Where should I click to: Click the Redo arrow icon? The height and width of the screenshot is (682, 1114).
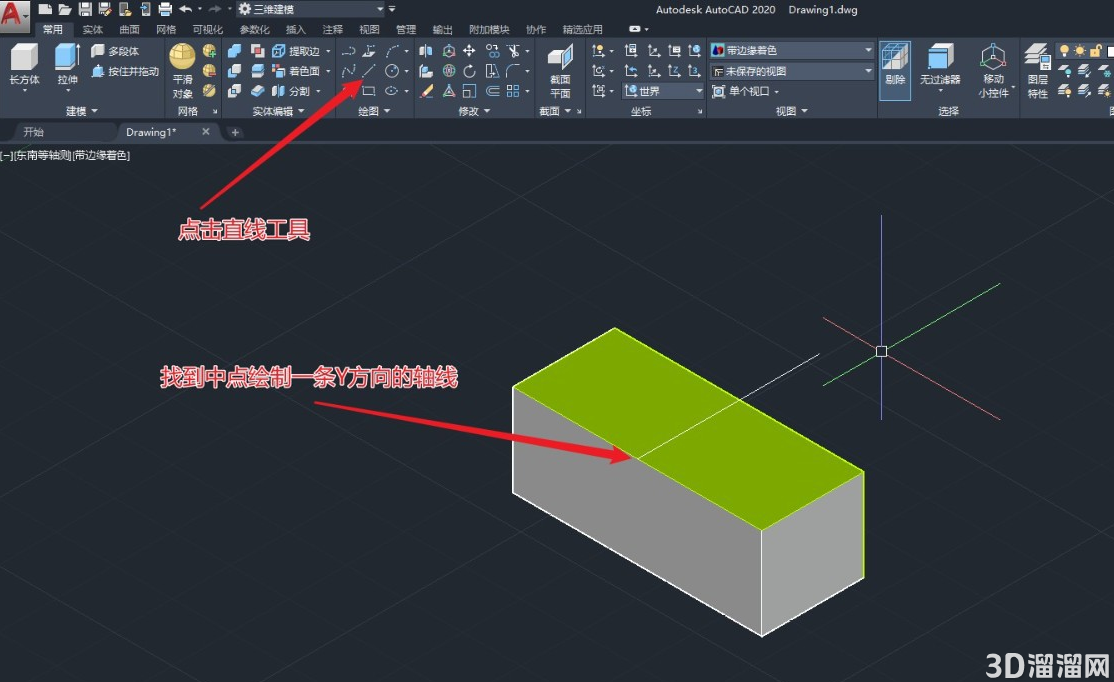pos(214,9)
